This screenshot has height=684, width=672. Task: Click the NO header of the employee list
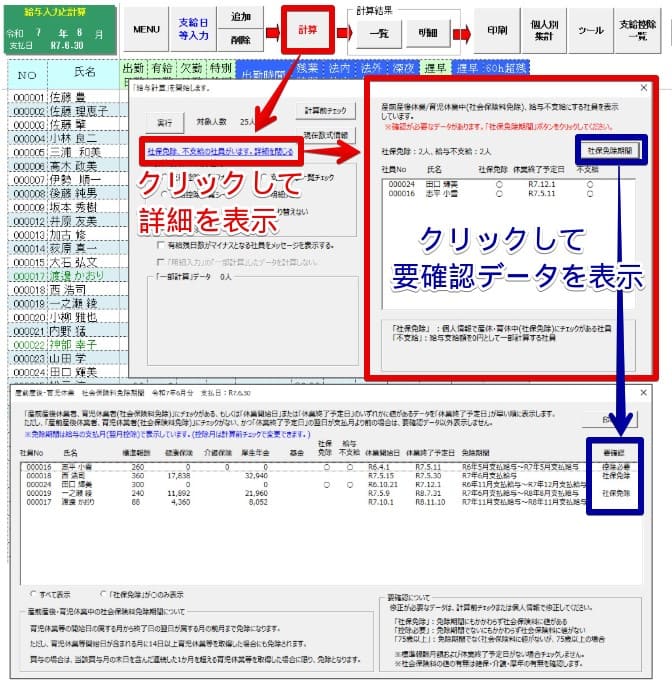click(27, 75)
